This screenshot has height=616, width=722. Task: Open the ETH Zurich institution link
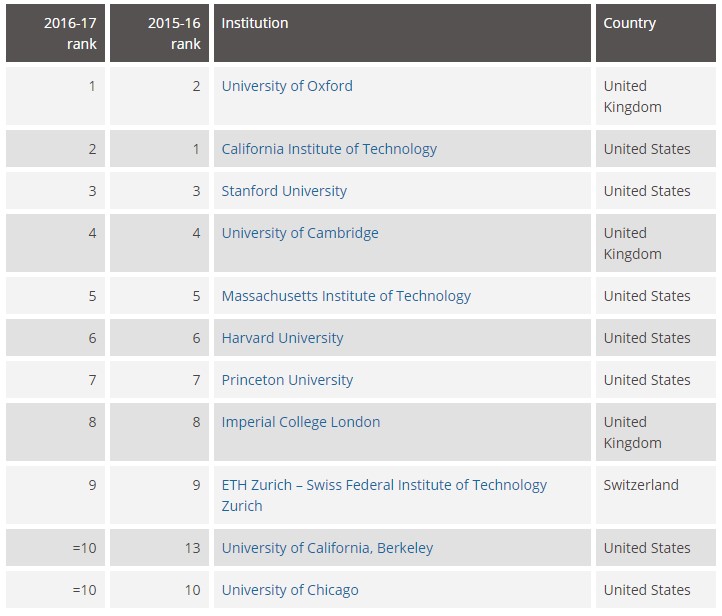tap(384, 485)
